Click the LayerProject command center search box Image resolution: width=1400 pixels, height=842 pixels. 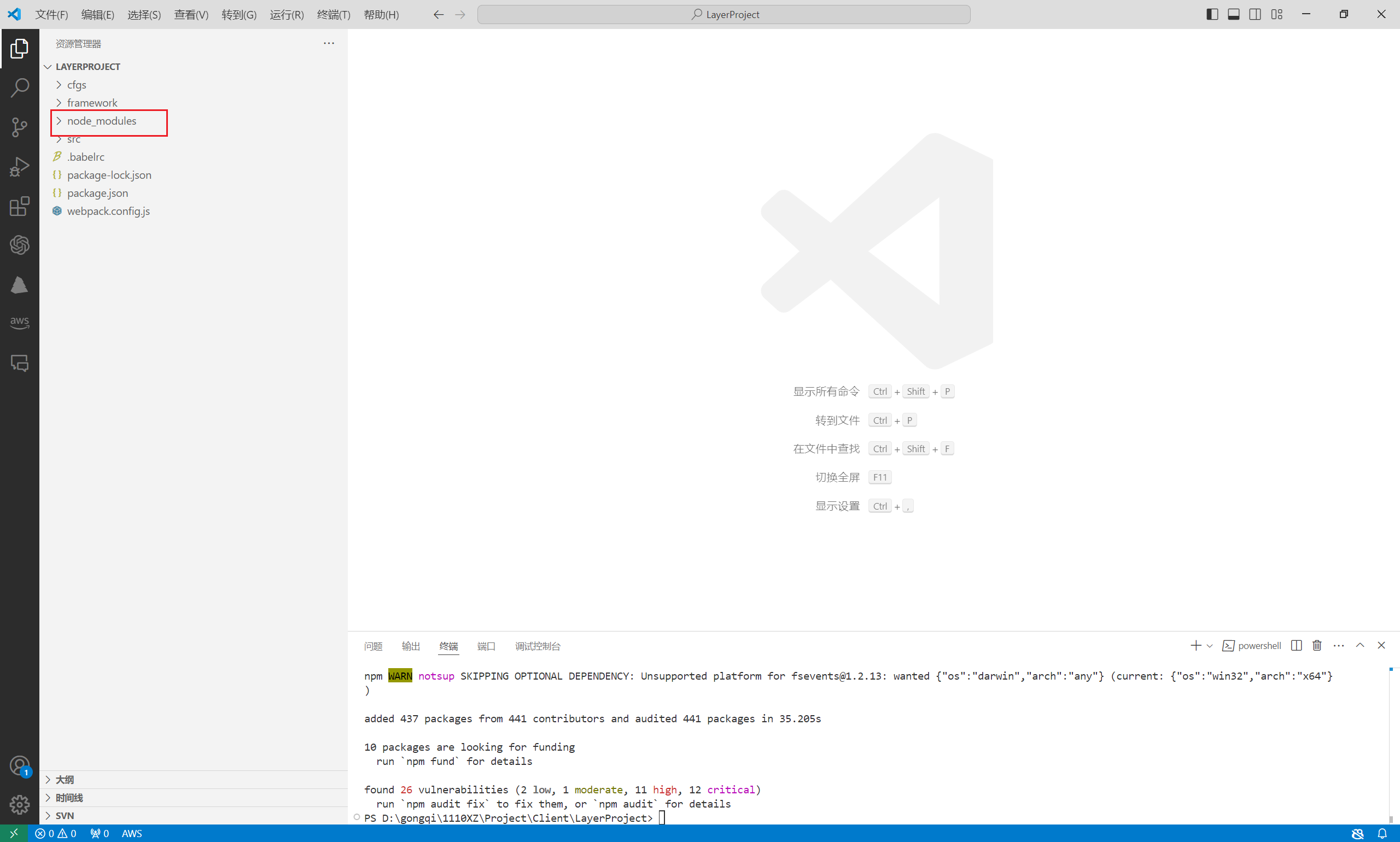click(724, 14)
